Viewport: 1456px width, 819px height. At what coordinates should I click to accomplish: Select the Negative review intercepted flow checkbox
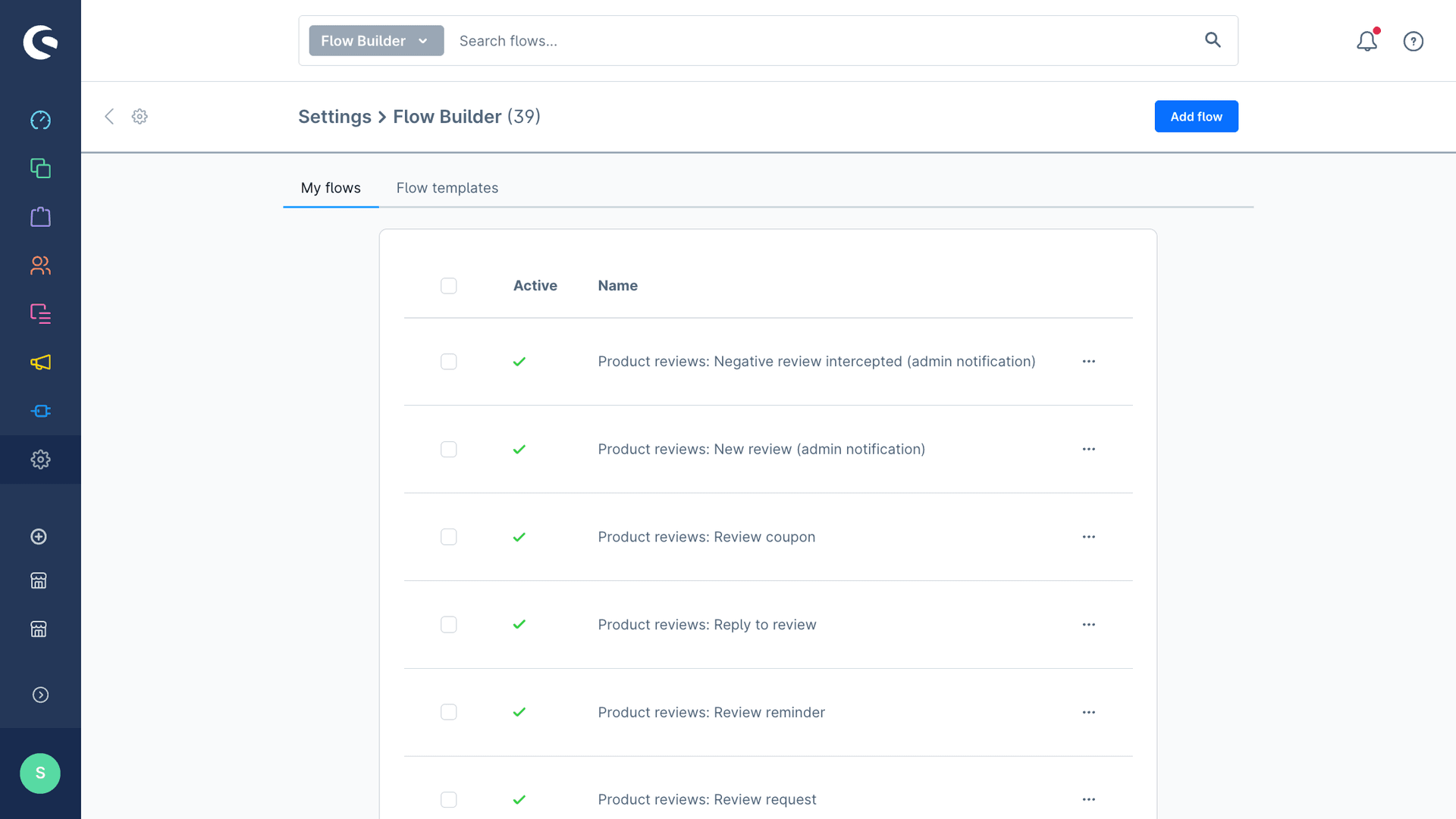[449, 362]
